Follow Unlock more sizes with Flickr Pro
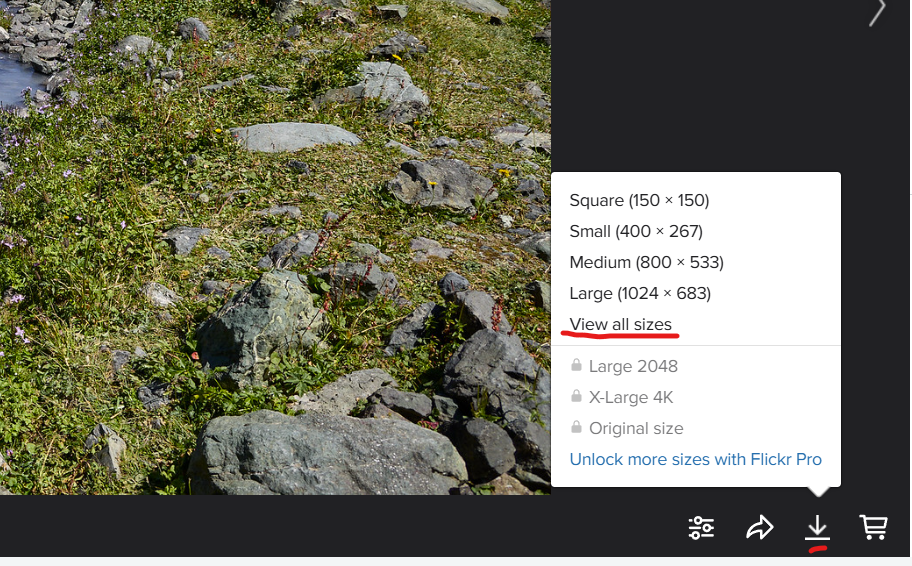This screenshot has width=912, height=566. tap(695, 459)
